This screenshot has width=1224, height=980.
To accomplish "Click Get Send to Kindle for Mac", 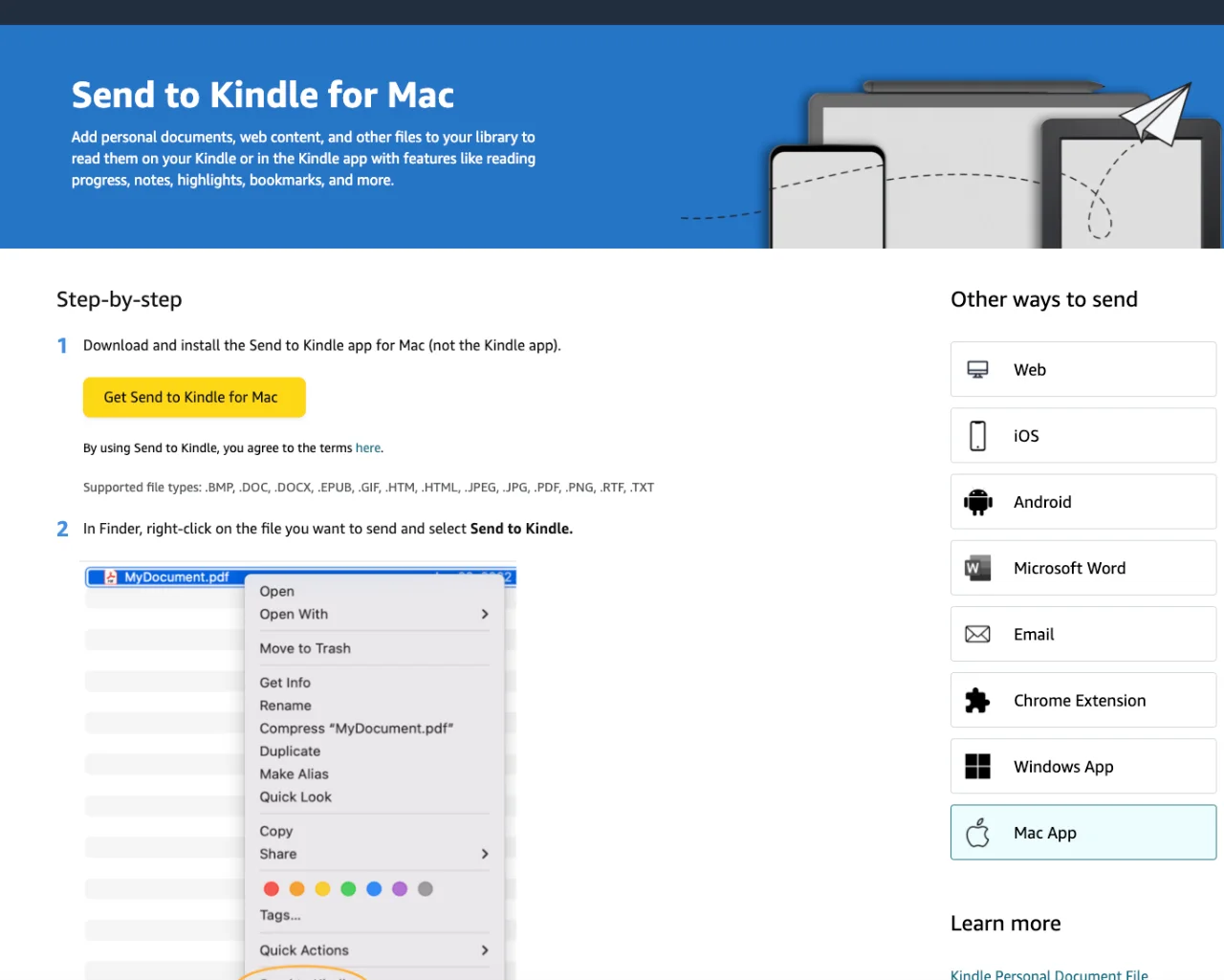I will 194,397.
